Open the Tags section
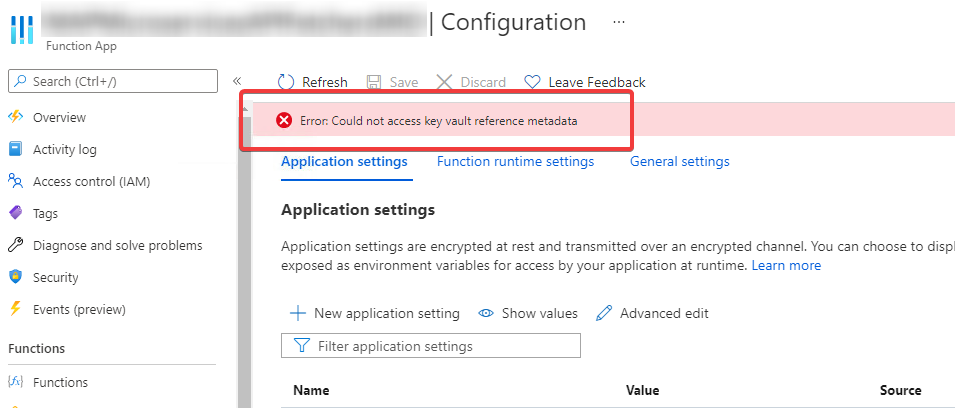The height and width of the screenshot is (408, 955). (45, 214)
